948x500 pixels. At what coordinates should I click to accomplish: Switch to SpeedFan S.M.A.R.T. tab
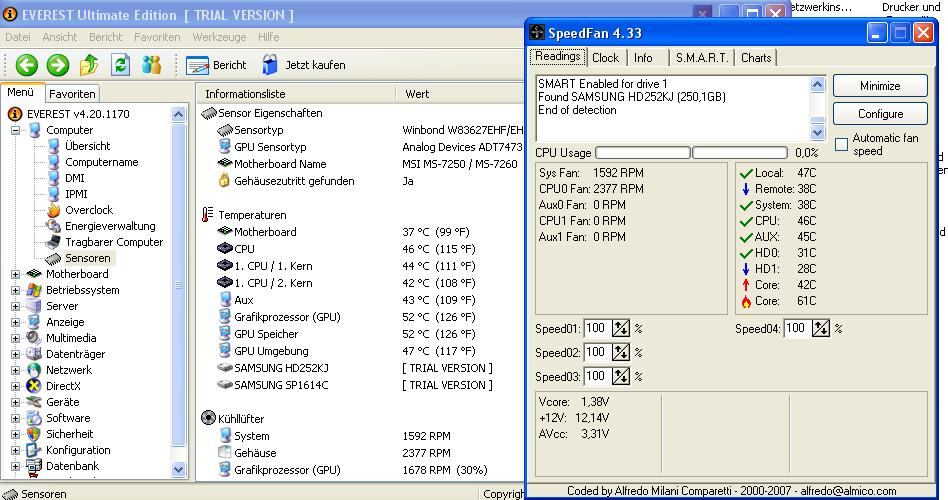(701, 57)
